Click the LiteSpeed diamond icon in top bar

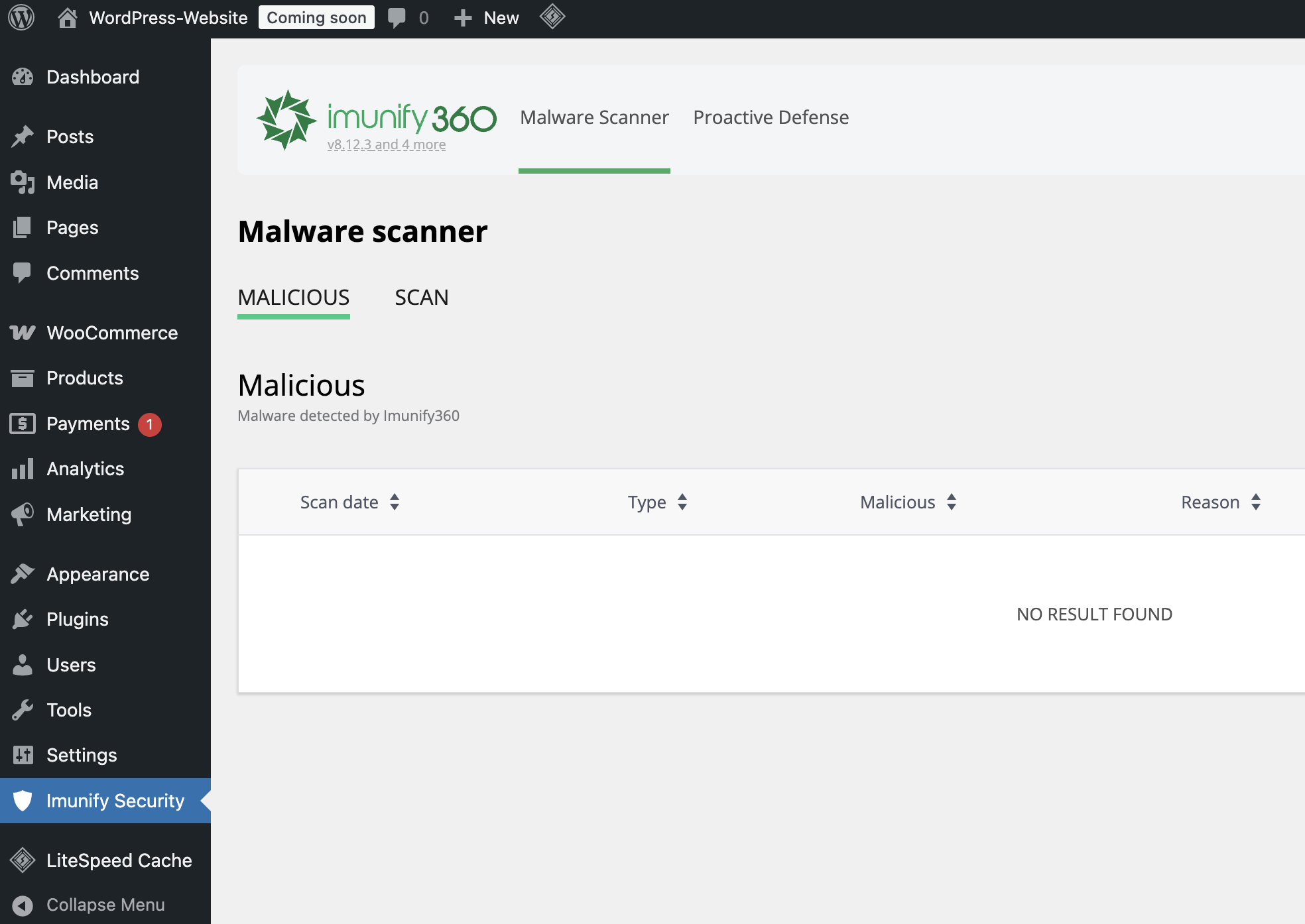552,17
